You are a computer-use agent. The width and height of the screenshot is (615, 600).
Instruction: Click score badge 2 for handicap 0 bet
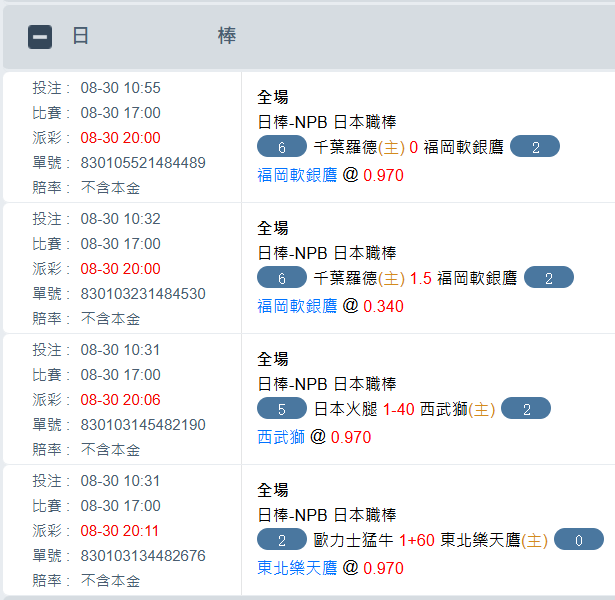click(535, 147)
